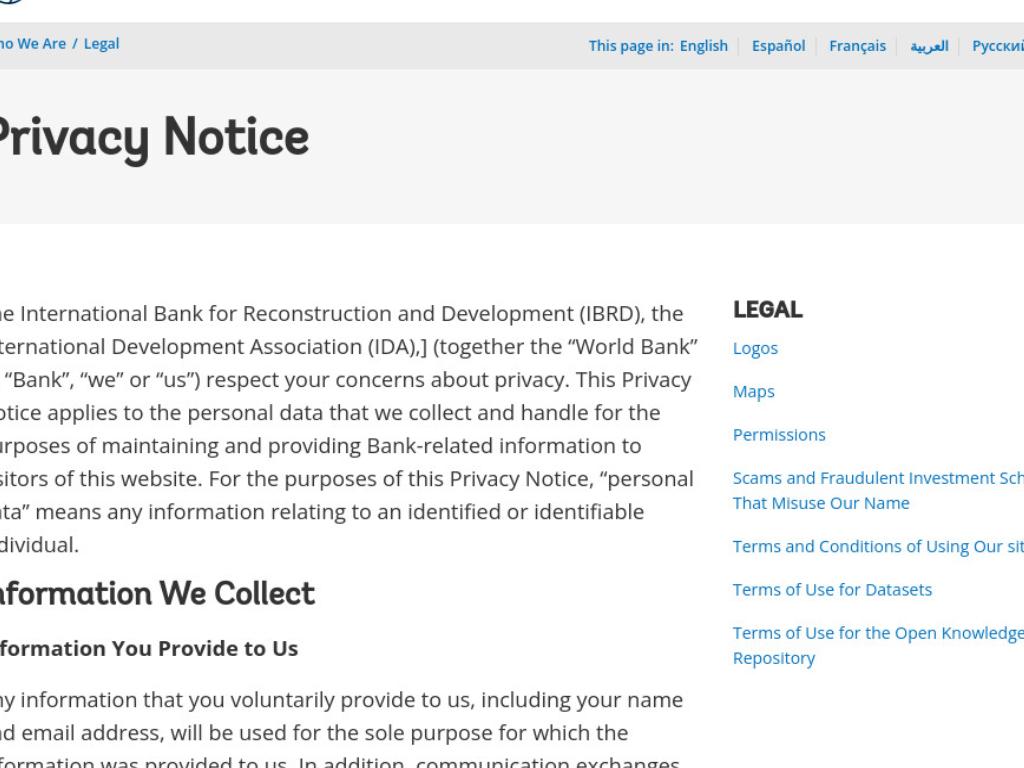Open the Legal breadcrumb link

101,44
